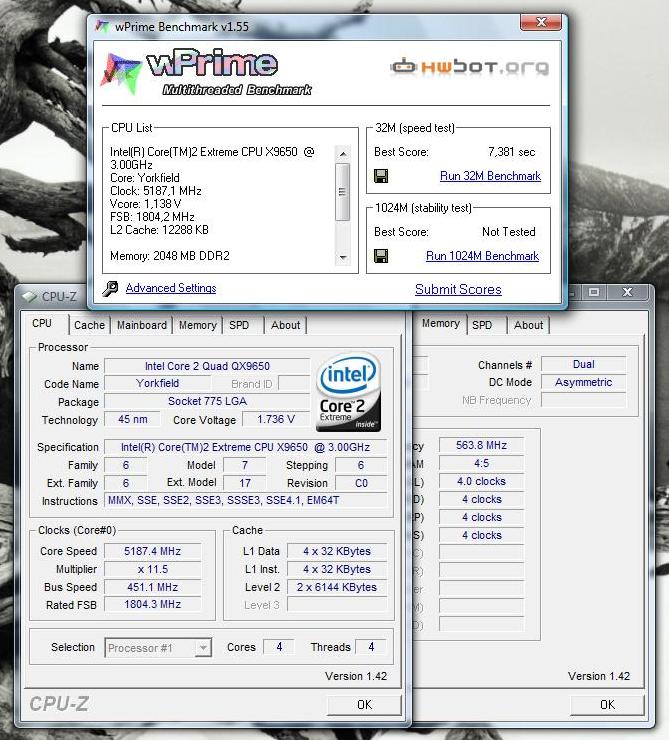Click the Core Speed value 5187.4 MHz

coord(152,551)
